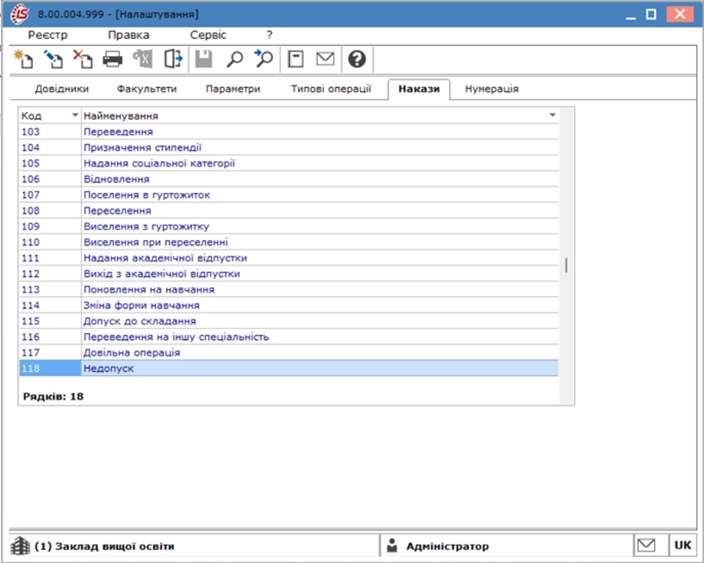704x563 pixels.
Task: Open the Правка menu
Action: click(x=128, y=35)
